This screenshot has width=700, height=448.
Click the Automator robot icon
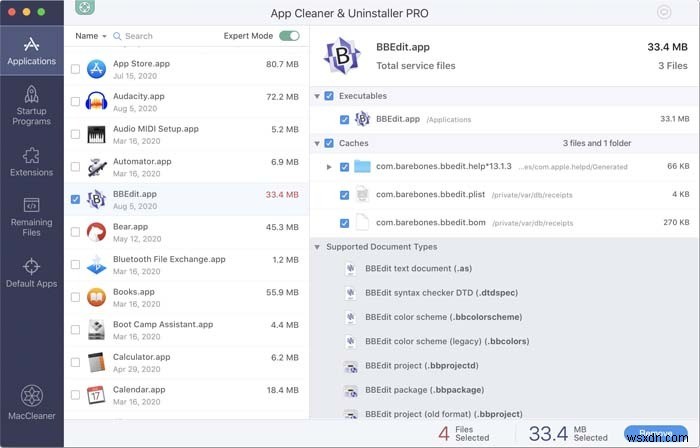96,167
